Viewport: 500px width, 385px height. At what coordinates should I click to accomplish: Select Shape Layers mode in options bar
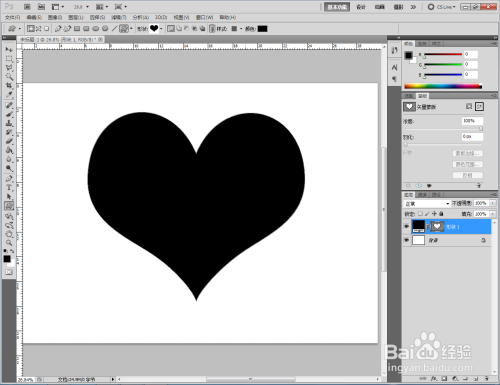pyautogui.click(x=31, y=29)
